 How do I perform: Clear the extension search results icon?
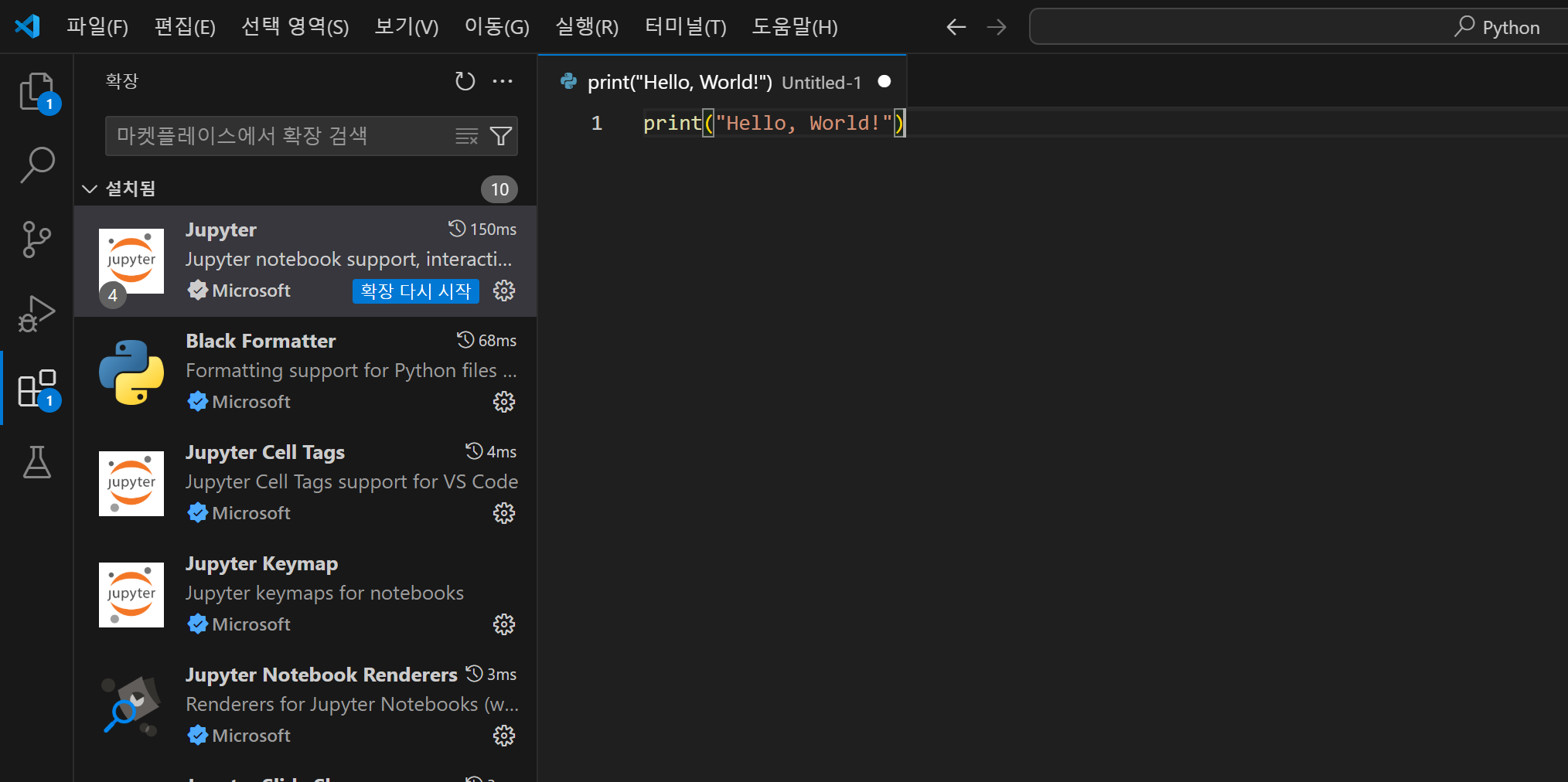tap(467, 136)
